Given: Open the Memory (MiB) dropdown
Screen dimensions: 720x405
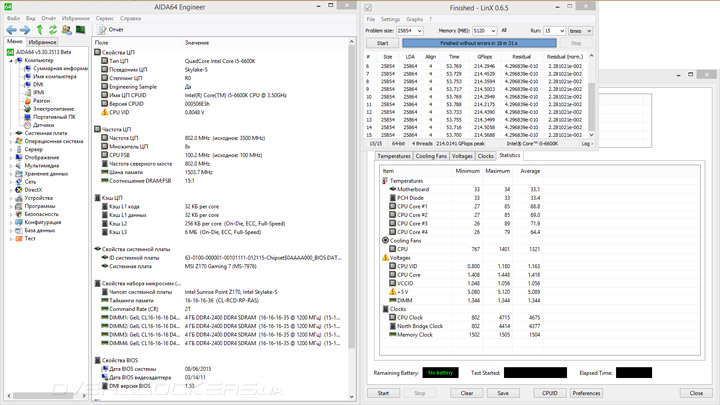Looking at the screenshot, I should click(x=491, y=31).
